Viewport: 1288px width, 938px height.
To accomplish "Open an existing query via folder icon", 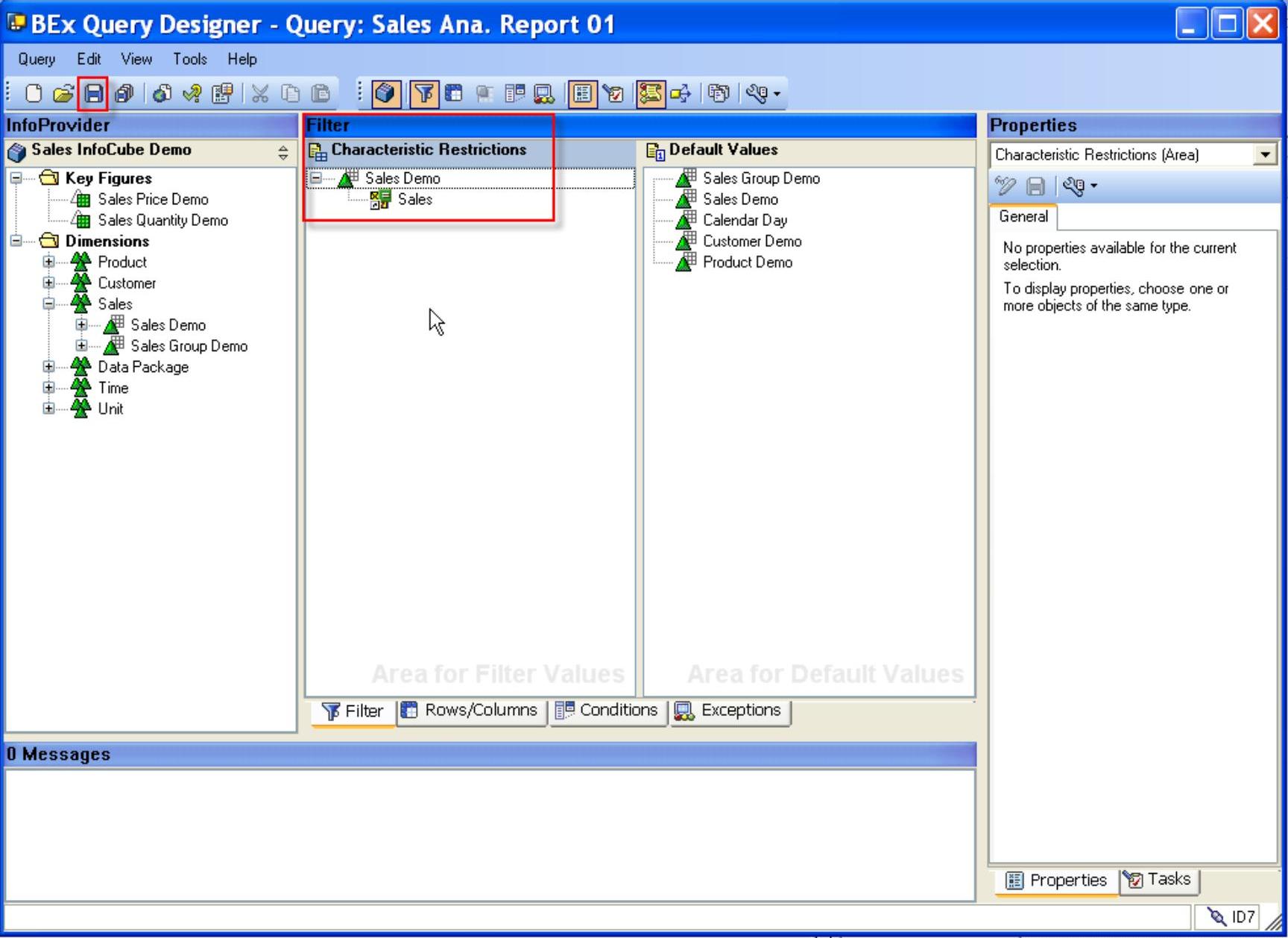I will [63, 93].
